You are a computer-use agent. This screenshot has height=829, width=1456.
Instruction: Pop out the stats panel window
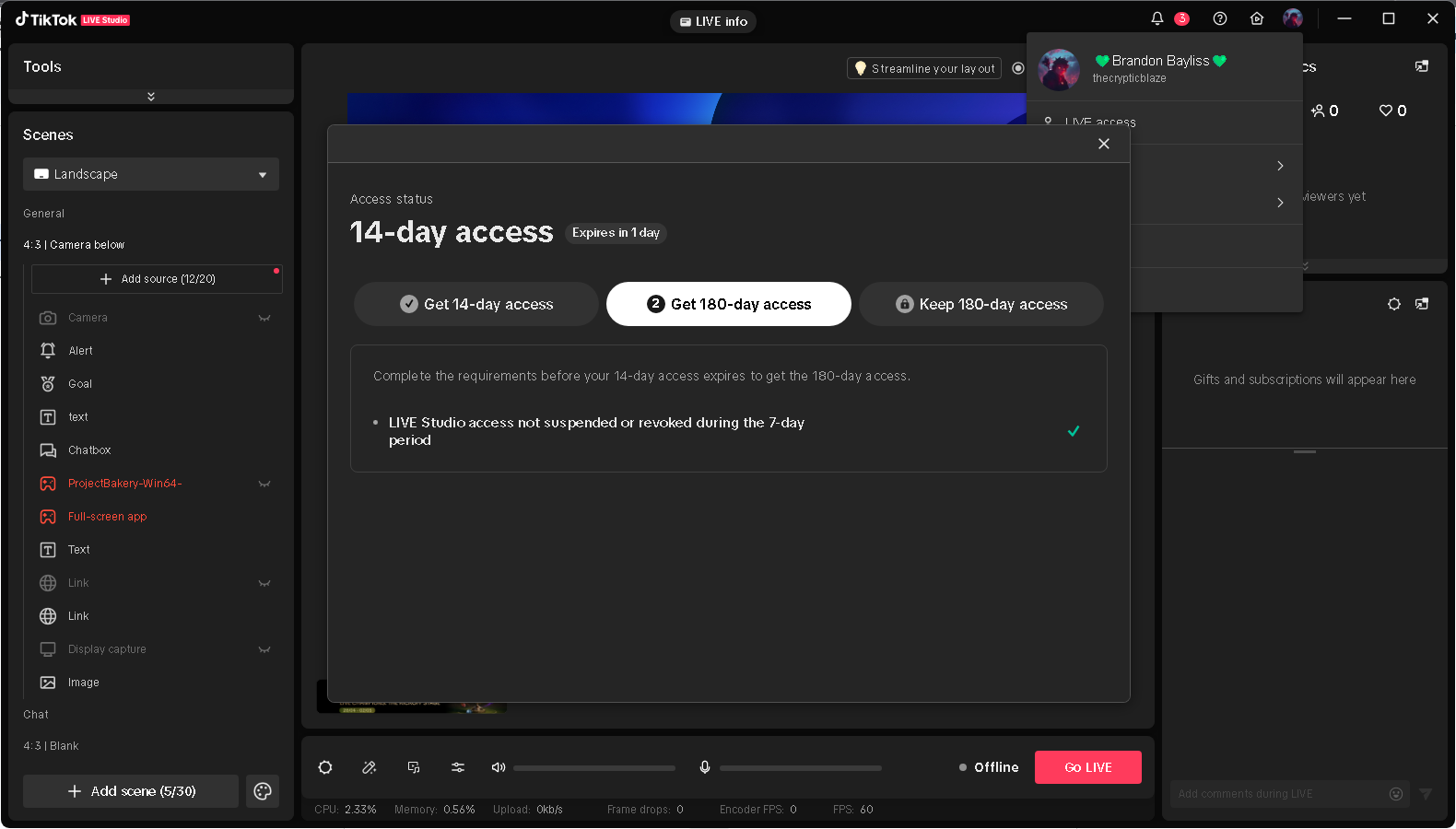[x=1422, y=66]
